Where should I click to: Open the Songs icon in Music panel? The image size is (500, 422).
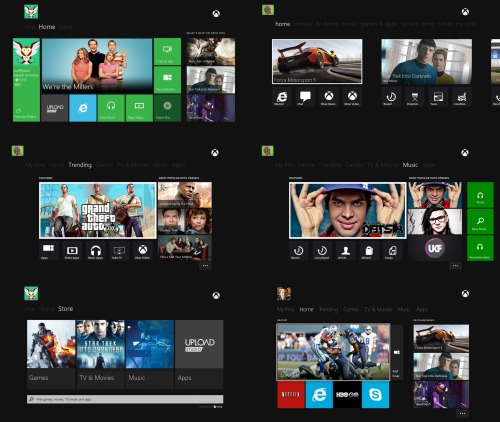[x=393, y=251]
